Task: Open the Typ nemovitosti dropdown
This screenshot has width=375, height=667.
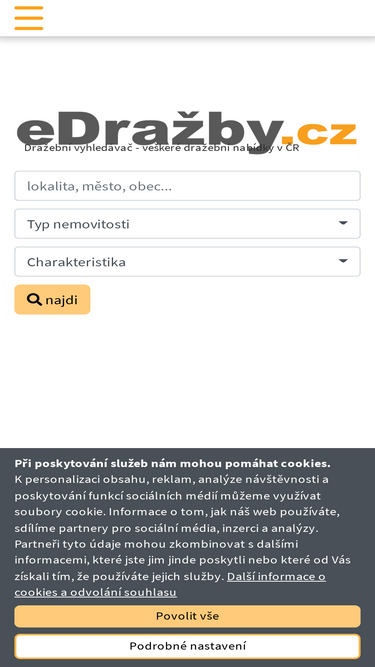Action: (x=188, y=224)
